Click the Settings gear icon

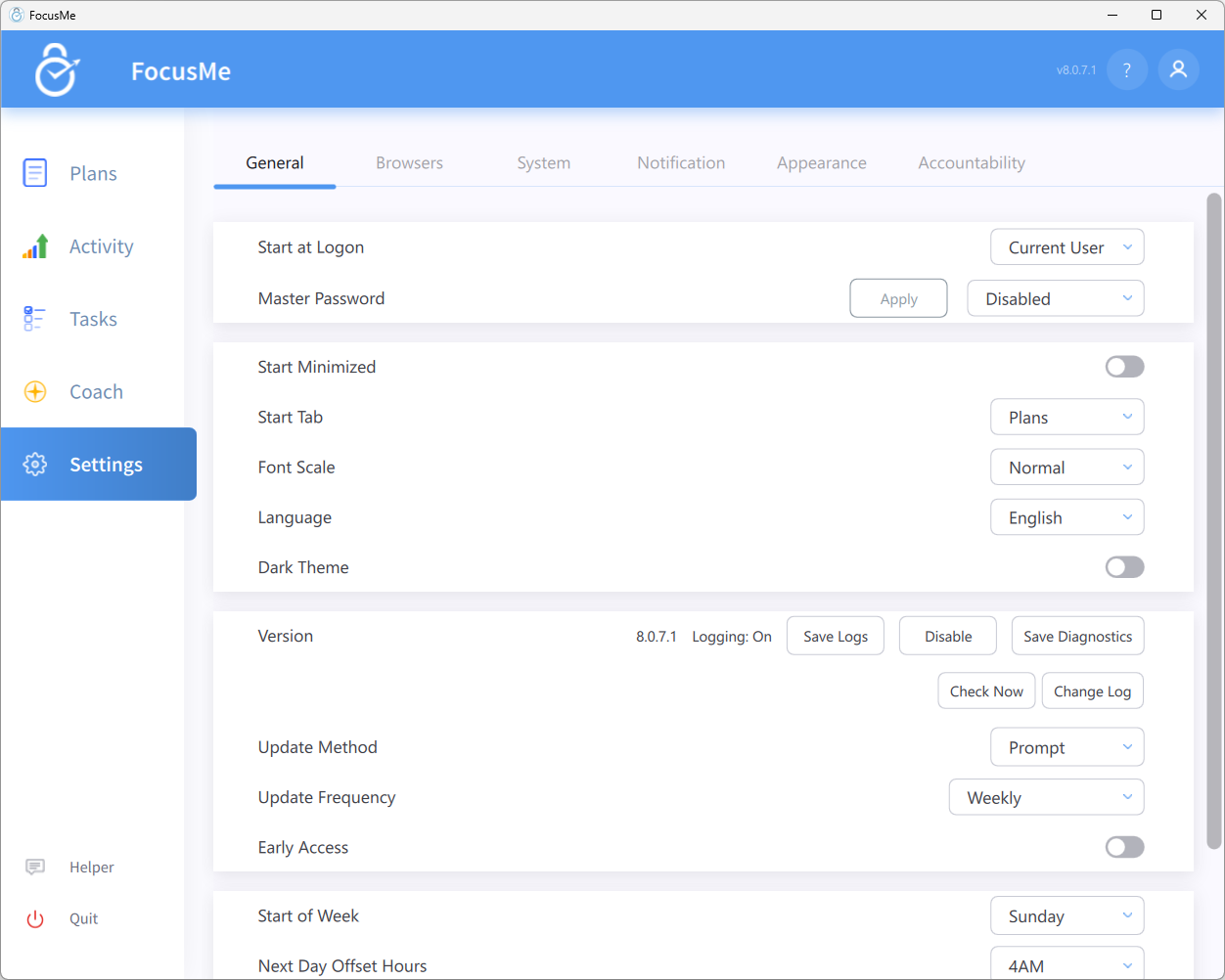pyautogui.click(x=35, y=465)
